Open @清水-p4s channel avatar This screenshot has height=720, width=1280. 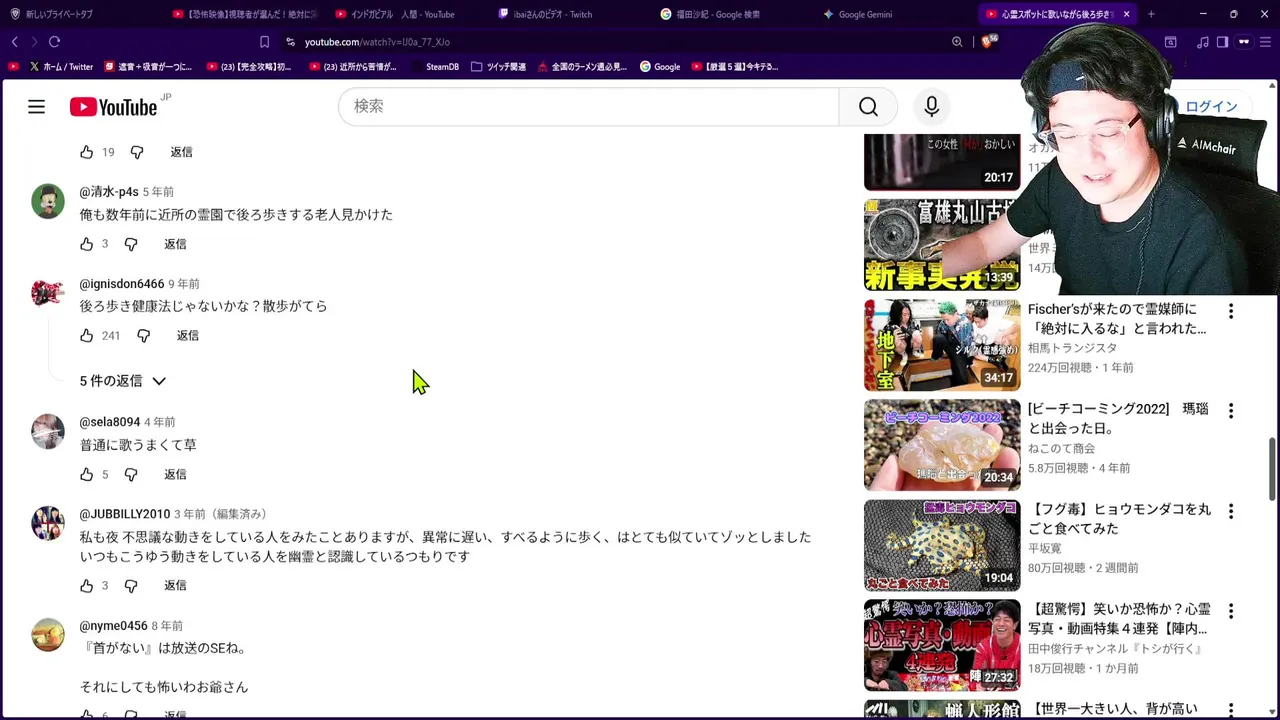click(x=47, y=202)
